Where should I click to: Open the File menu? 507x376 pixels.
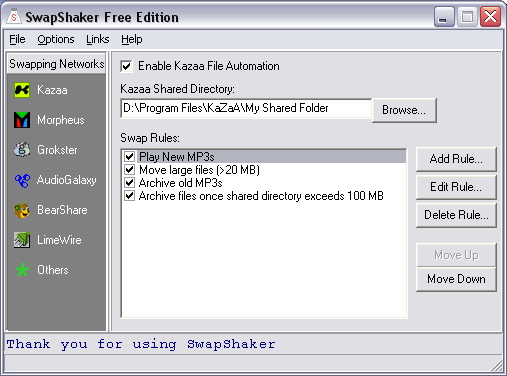click(17, 39)
